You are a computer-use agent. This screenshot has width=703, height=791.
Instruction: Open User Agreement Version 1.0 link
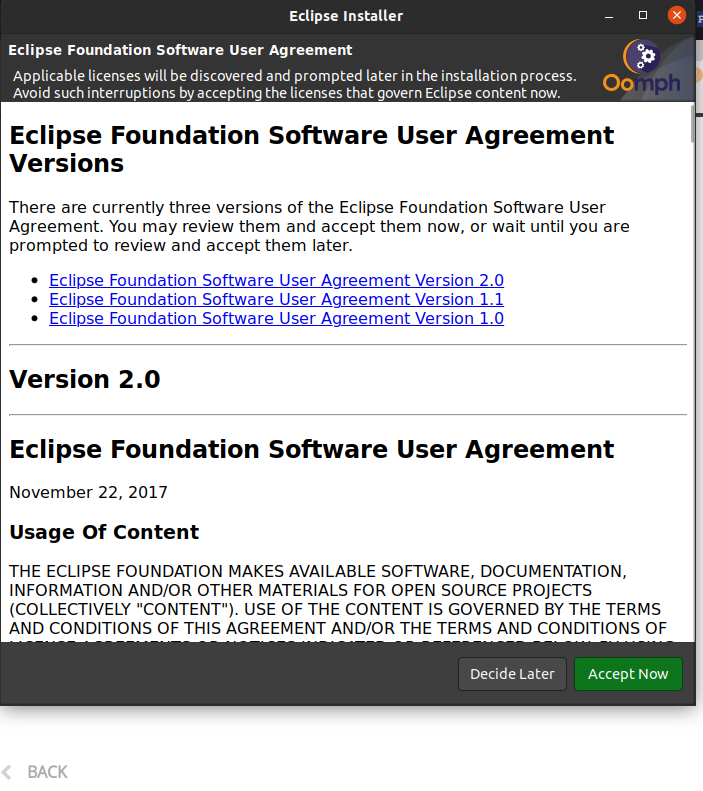[x=276, y=318]
